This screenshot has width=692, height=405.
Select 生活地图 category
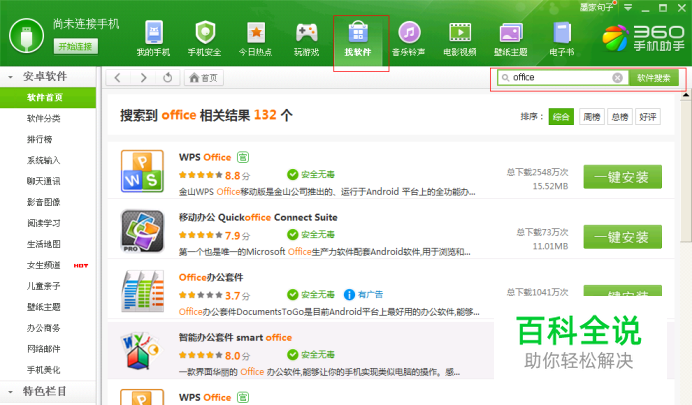click(x=44, y=244)
